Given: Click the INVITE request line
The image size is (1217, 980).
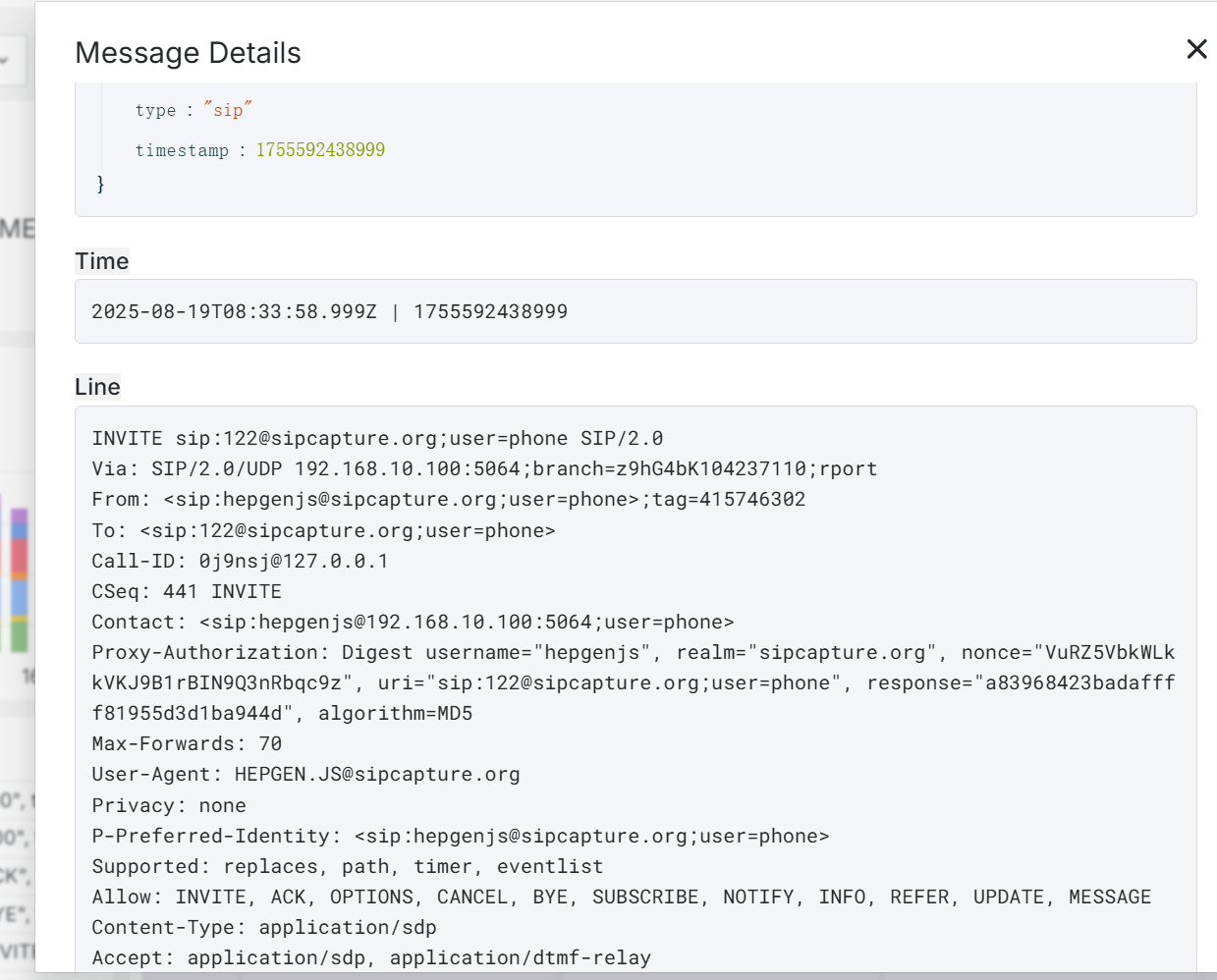Looking at the screenshot, I should [x=377, y=439].
